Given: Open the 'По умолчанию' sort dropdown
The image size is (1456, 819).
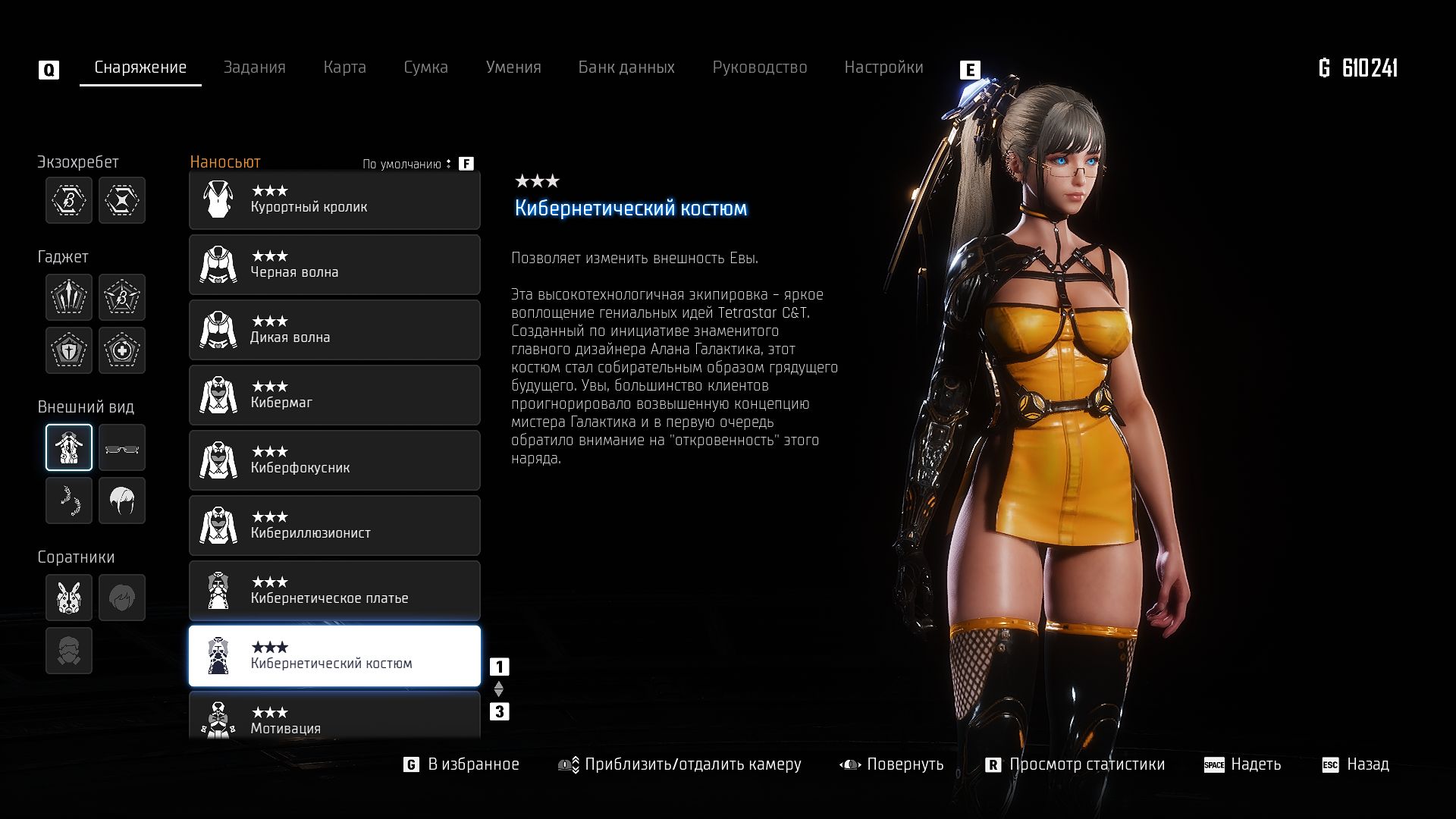Looking at the screenshot, I should point(407,164).
